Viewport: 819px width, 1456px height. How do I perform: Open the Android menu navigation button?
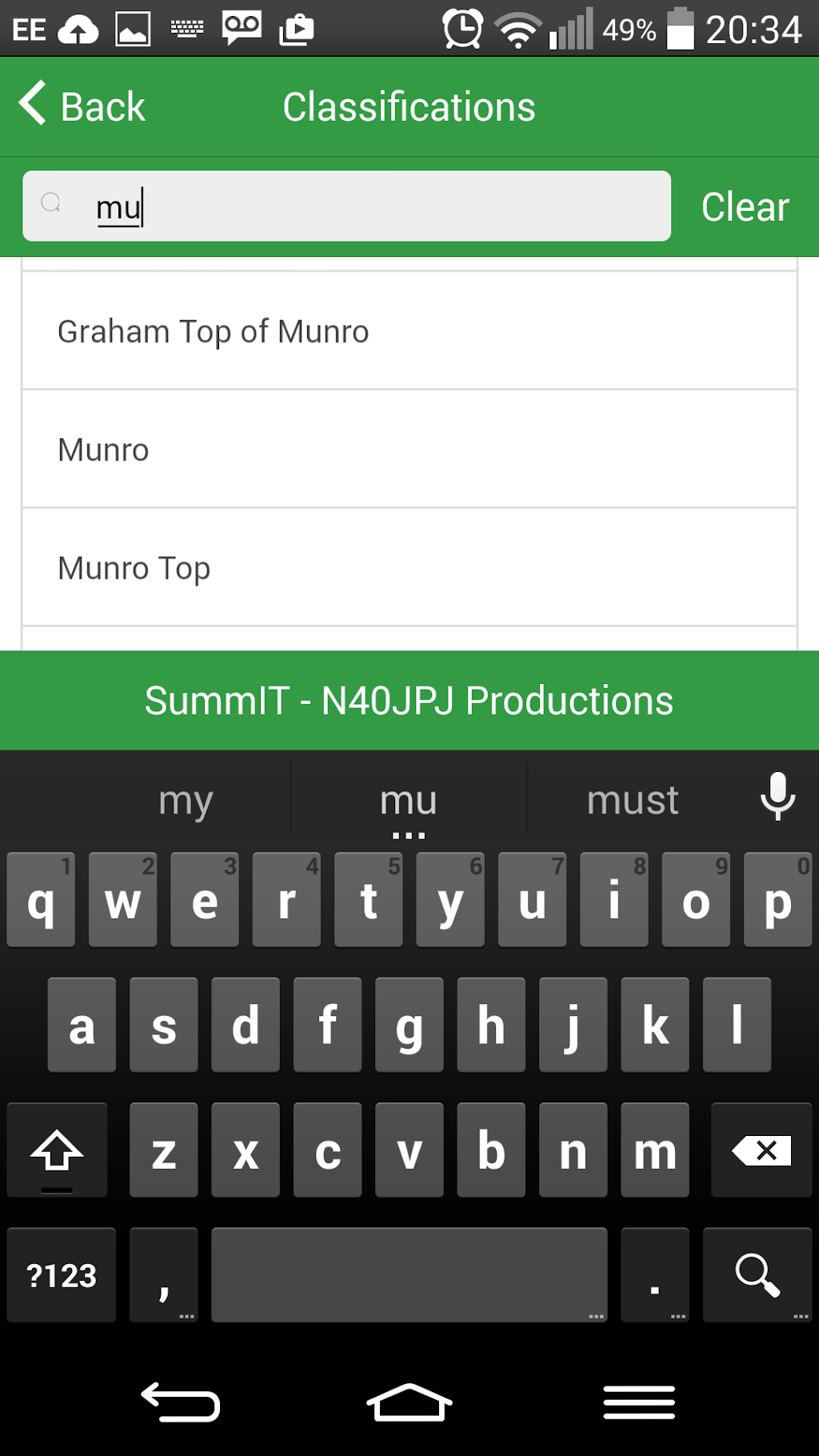(639, 1403)
